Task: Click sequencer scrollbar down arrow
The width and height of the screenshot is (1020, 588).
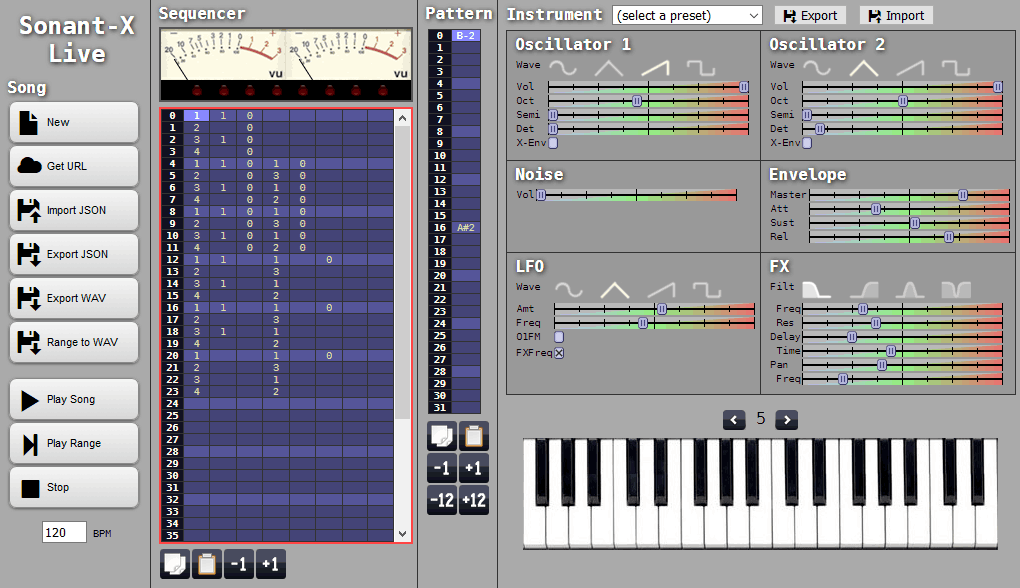Action: pyautogui.click(x=402, y=533)
